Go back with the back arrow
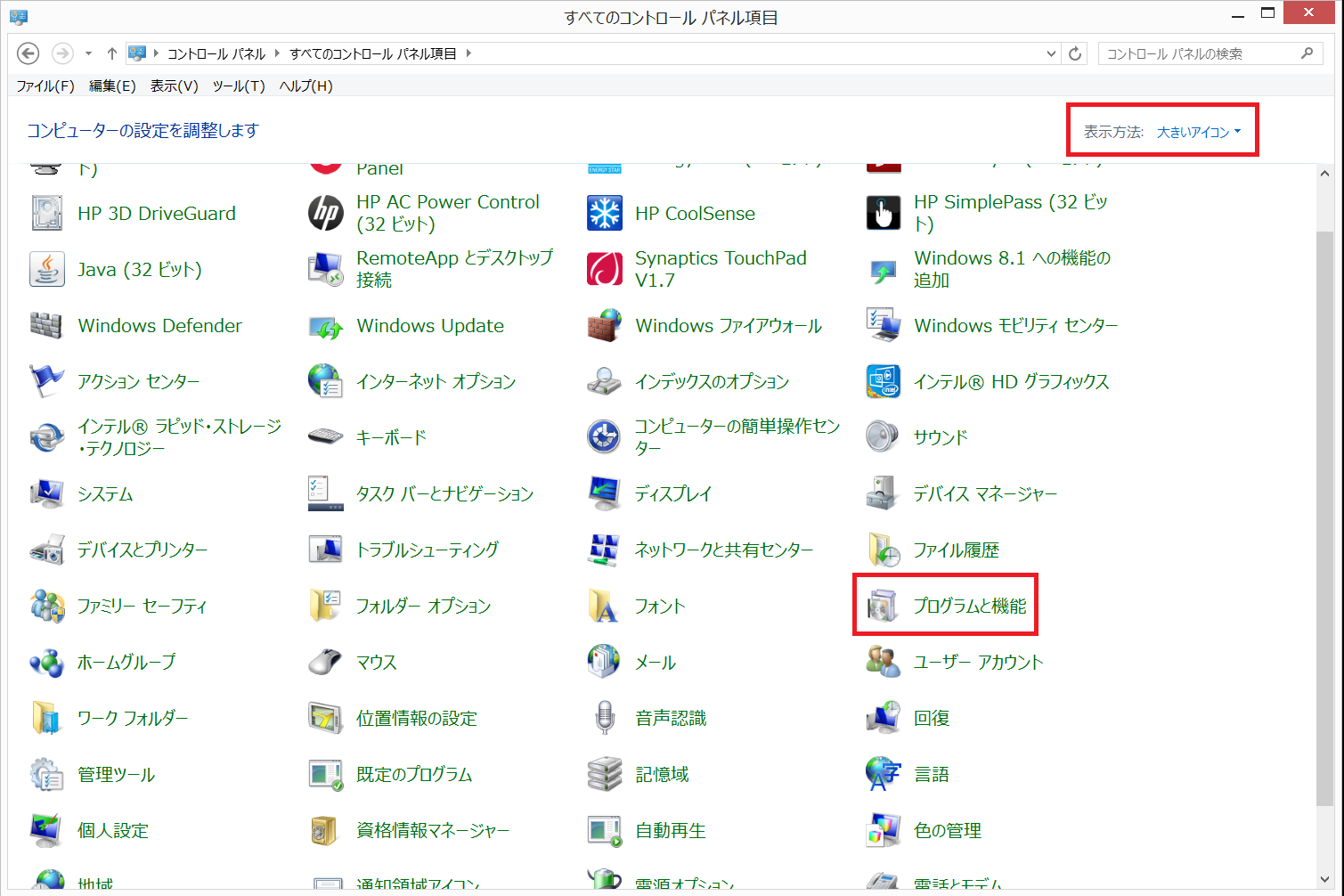Viewport: 1344px width, 896px height. click(x=29, y=54)
